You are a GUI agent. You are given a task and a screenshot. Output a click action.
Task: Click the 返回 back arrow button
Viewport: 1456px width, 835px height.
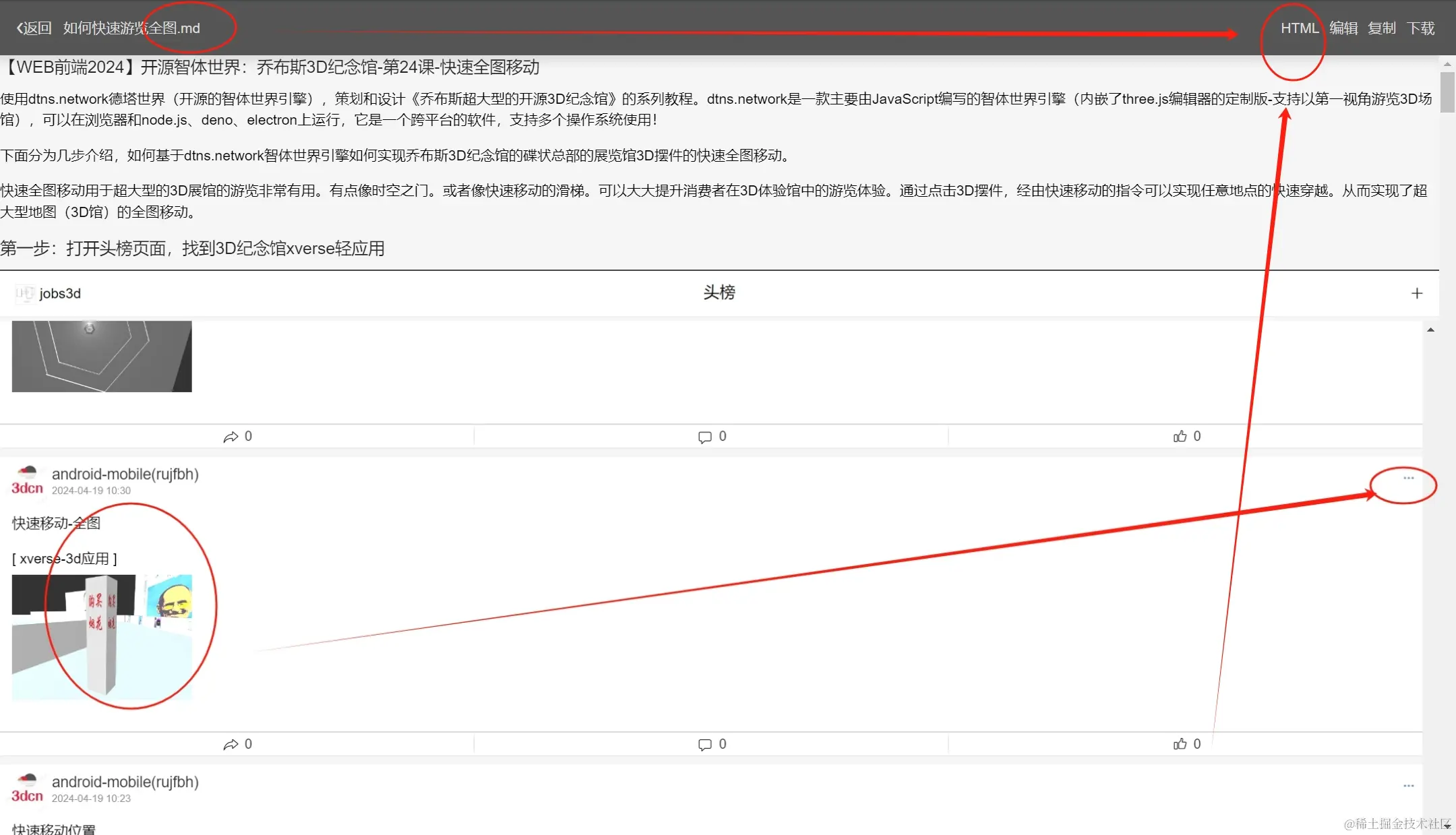(x=34, y=28)
